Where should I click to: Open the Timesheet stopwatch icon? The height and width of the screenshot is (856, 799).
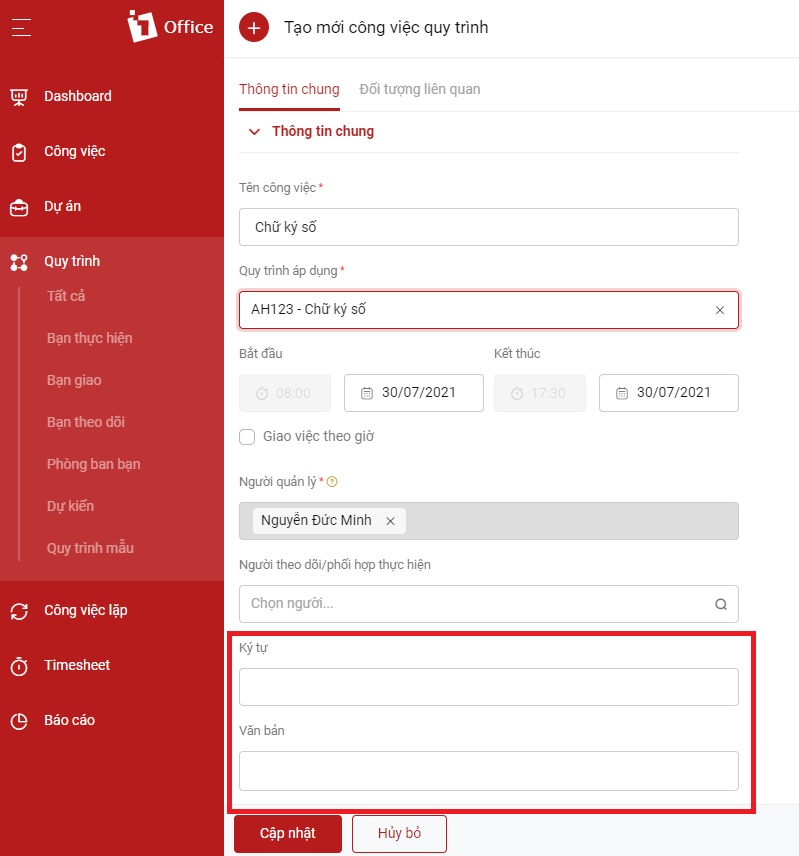(19, 666)
